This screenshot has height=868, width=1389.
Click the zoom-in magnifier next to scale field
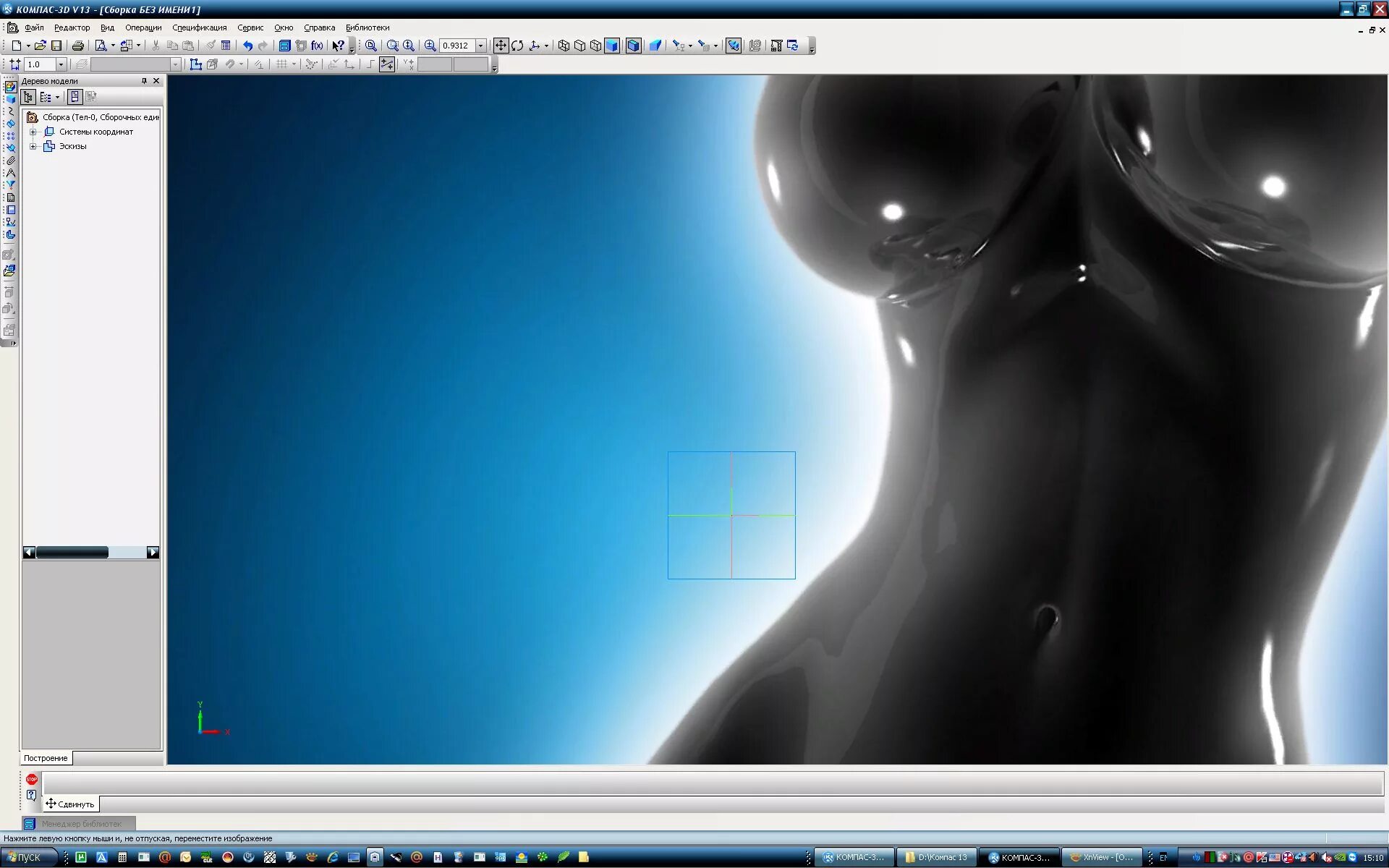coord(430,46)
